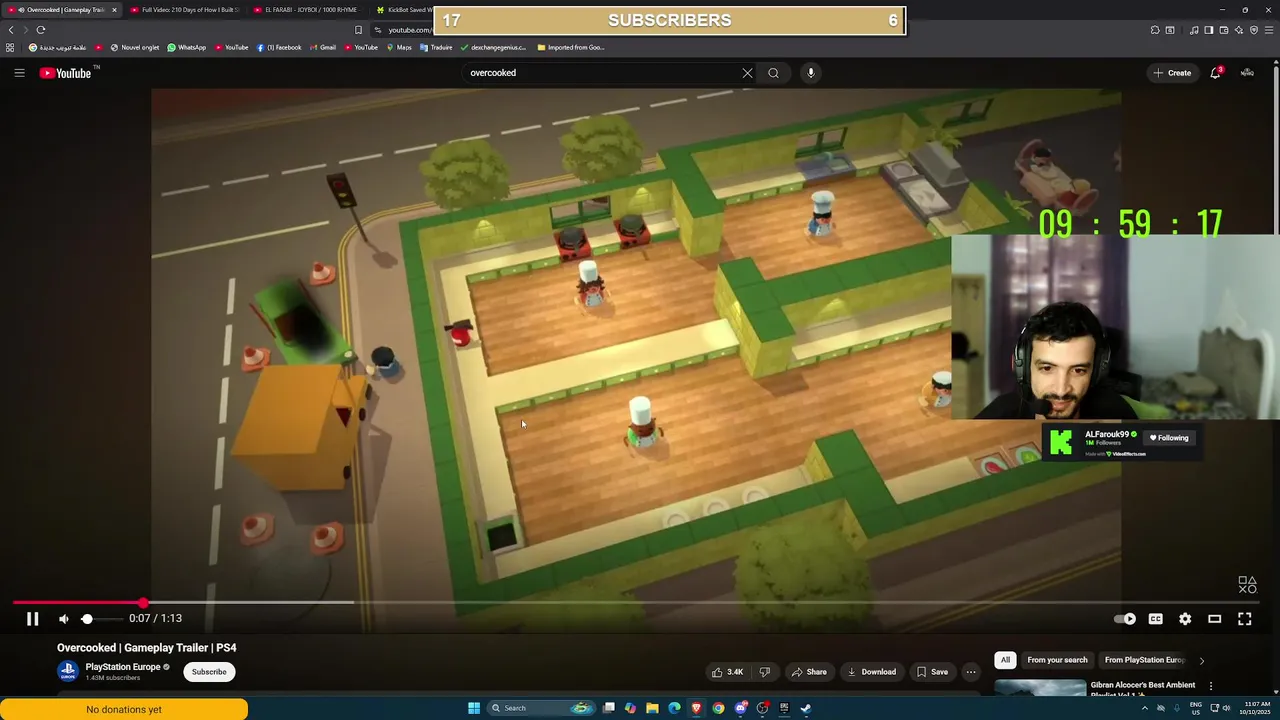
Task: Switch to theater mode
Action: [x=1215, y=619]
